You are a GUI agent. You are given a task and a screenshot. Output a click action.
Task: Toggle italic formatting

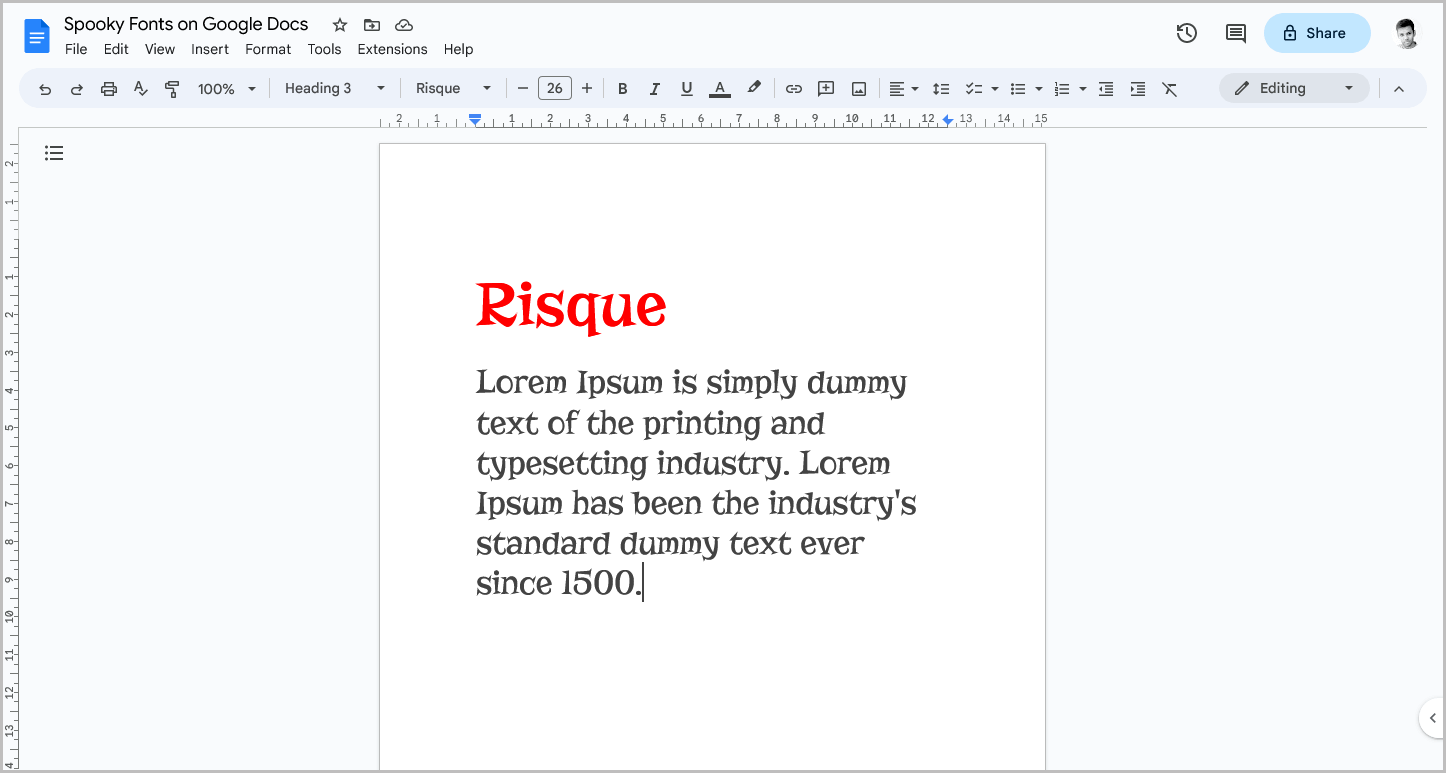655,88
